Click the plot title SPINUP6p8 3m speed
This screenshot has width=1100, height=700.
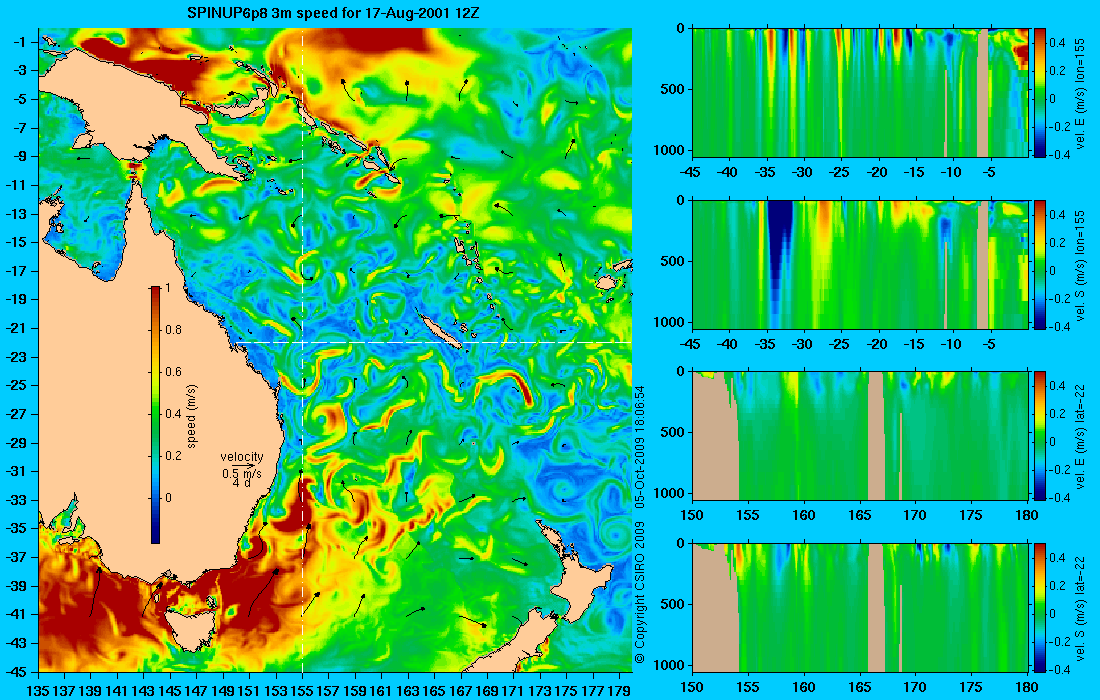pos(333,13)
